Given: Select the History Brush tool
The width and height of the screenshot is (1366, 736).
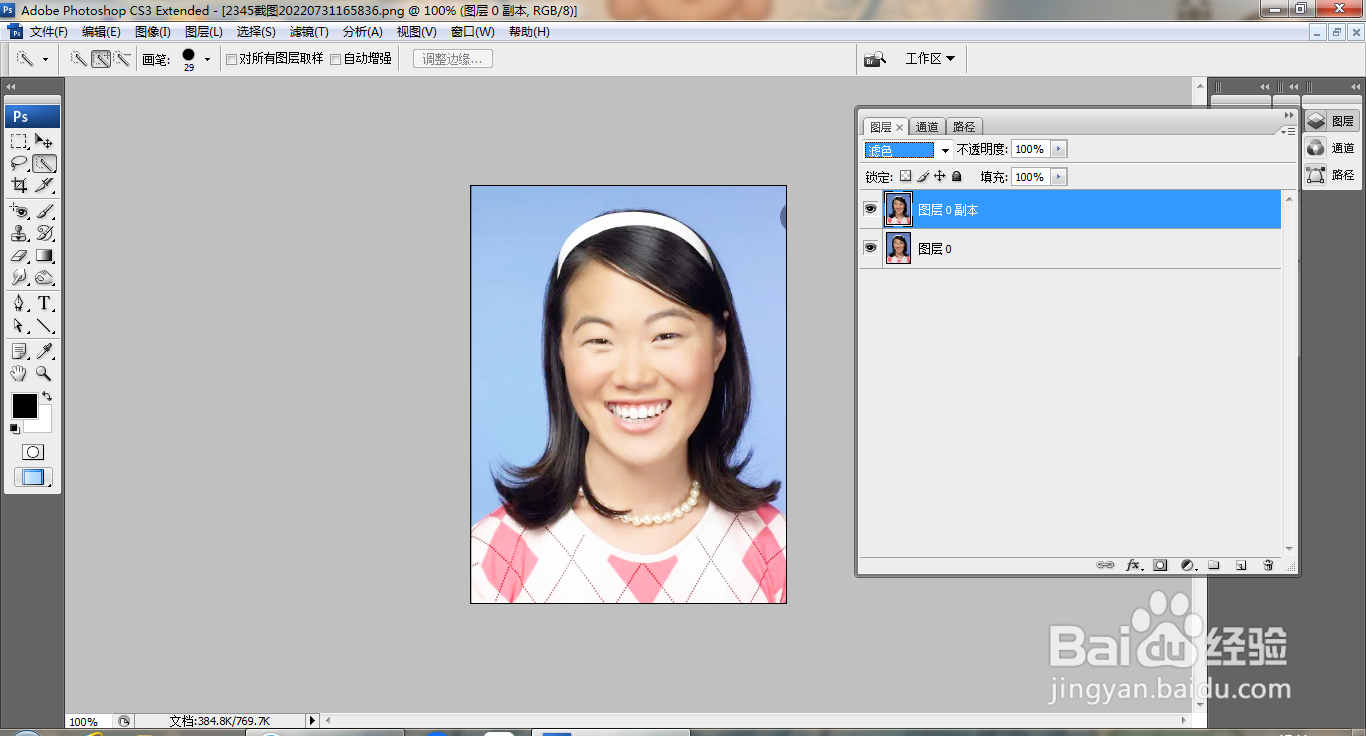Looking at the screenshot, I should point(44,233).
